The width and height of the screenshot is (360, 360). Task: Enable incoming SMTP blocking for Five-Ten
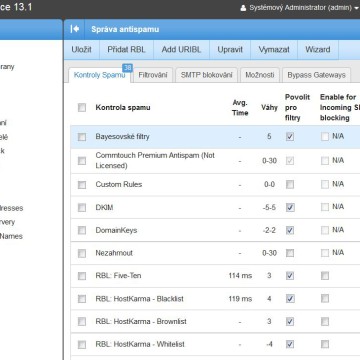[x=325, y=276]
